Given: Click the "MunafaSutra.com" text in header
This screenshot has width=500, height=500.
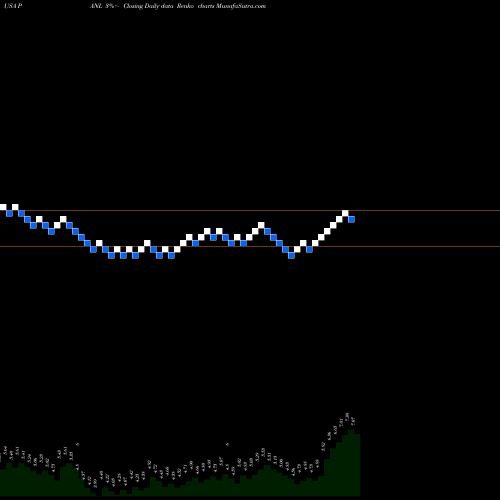Looking at the screenshot, I should (x=241, y=6).
